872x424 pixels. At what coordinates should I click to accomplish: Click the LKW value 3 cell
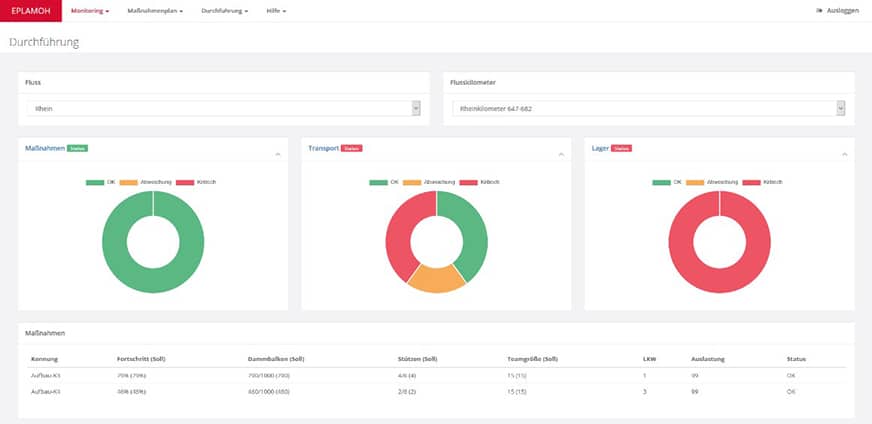pyautogui.click(x=645, y=392)
